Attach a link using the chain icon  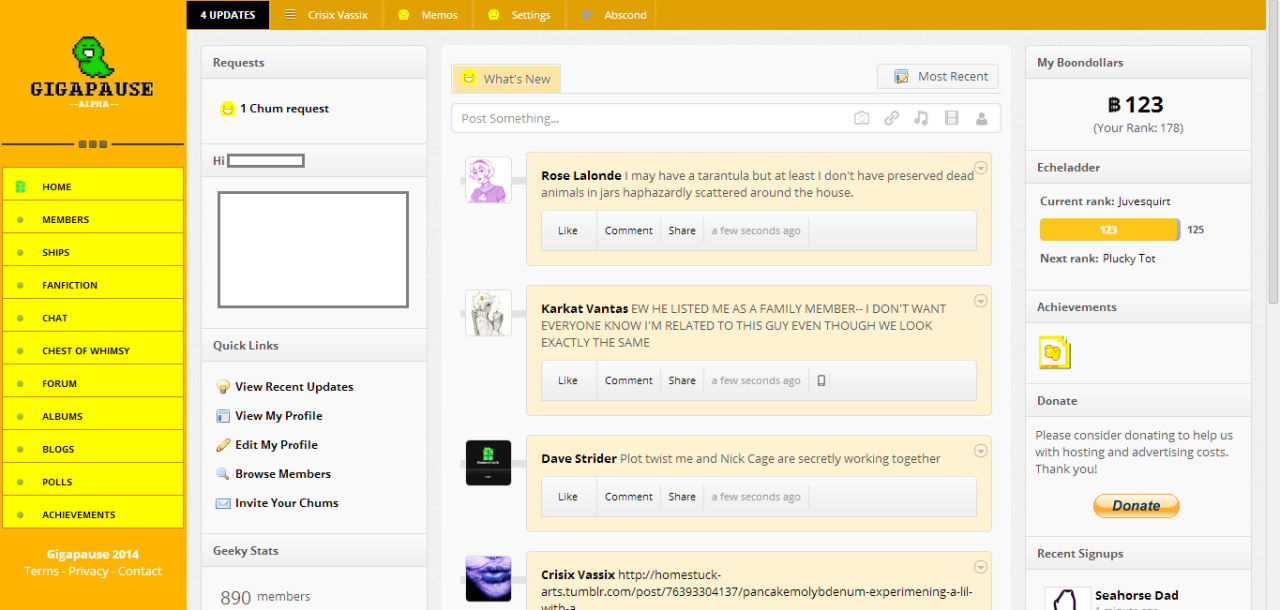[x=891, y=118]
